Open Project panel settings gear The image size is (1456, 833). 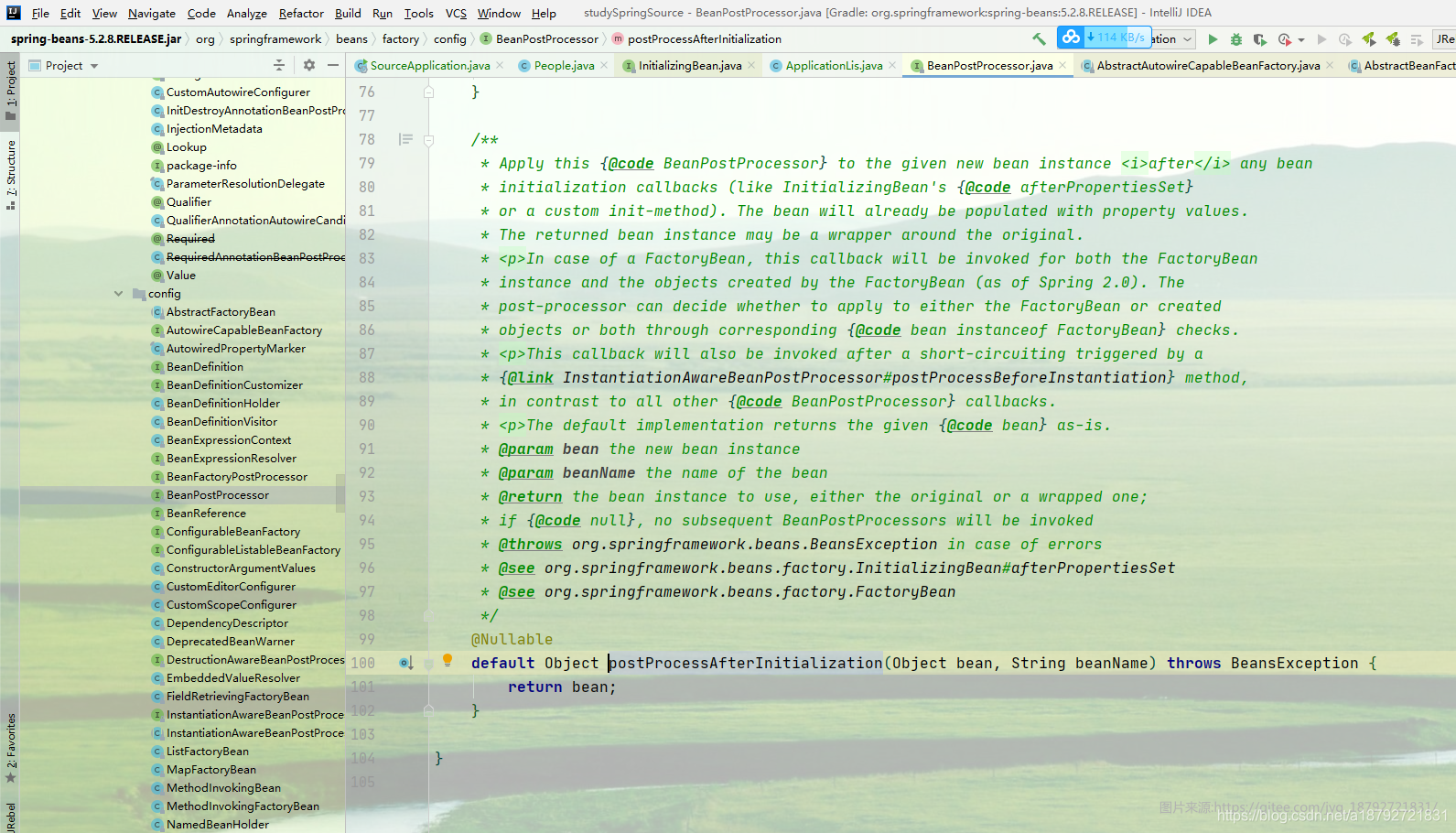(309, 65)
